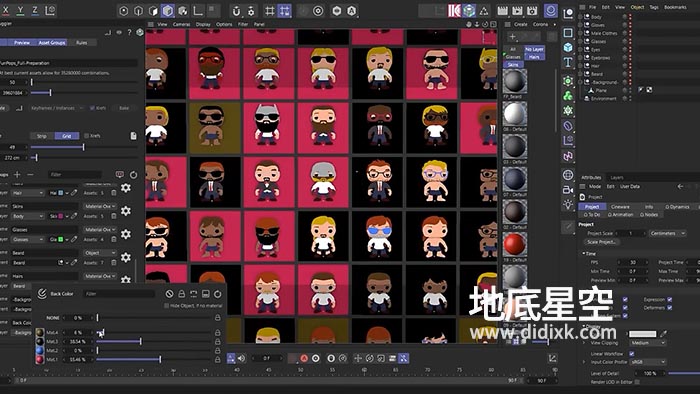700x394 pixels.
Task: Delete assets in the Glasses row
Action: 114,240
